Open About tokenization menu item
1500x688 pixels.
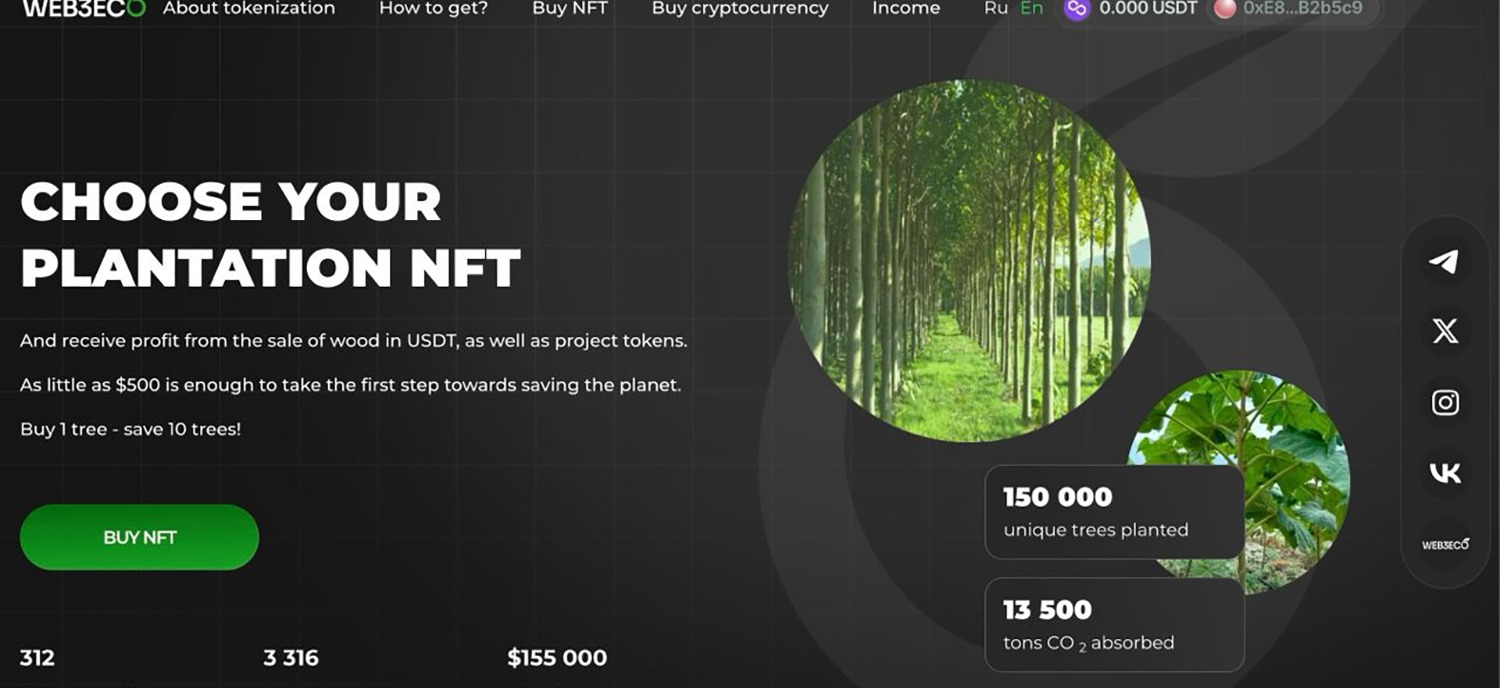pyautogui.click(x=249, y=8)
